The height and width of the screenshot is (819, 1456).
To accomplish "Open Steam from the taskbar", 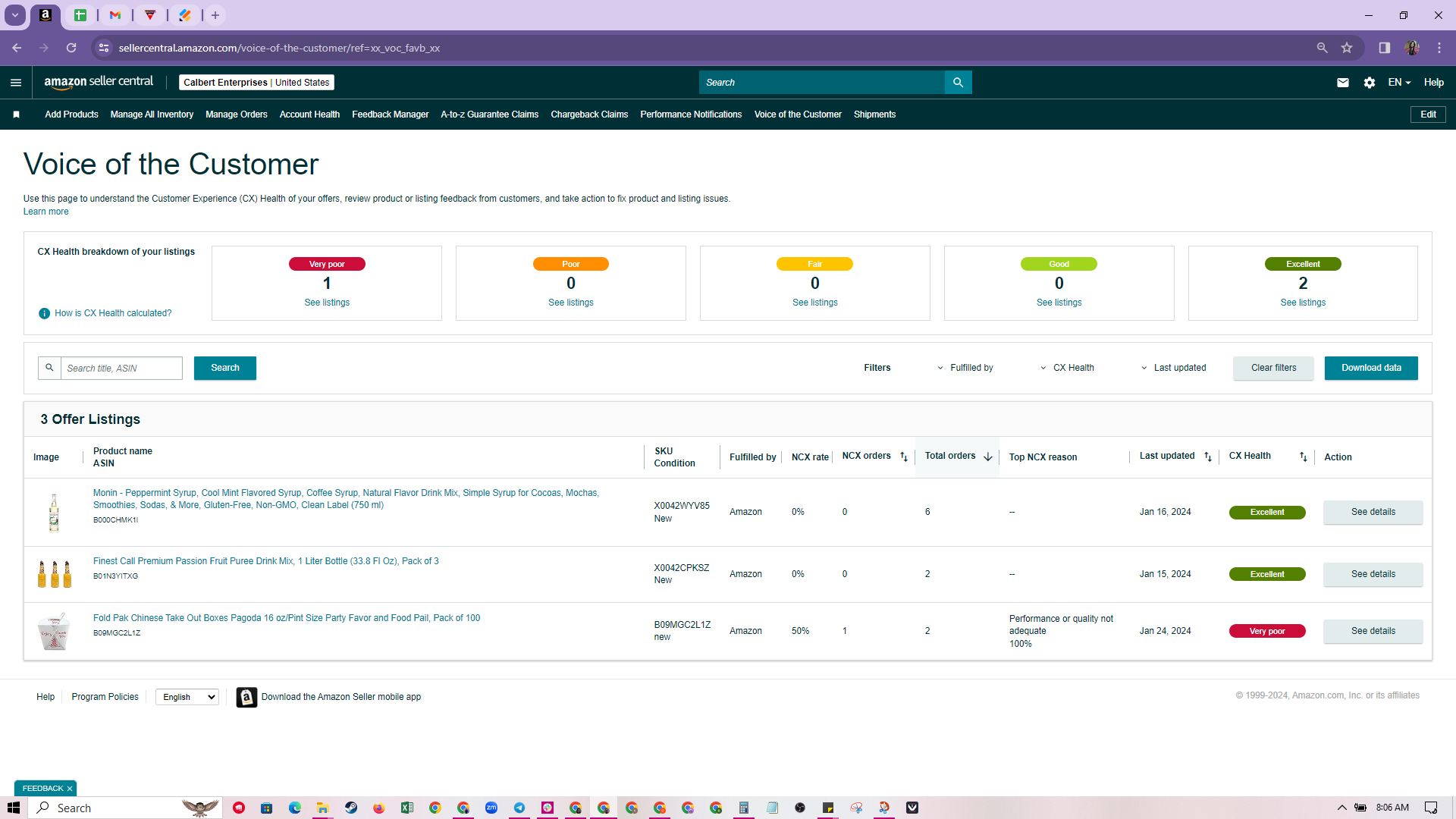I will tap(351, 808).
